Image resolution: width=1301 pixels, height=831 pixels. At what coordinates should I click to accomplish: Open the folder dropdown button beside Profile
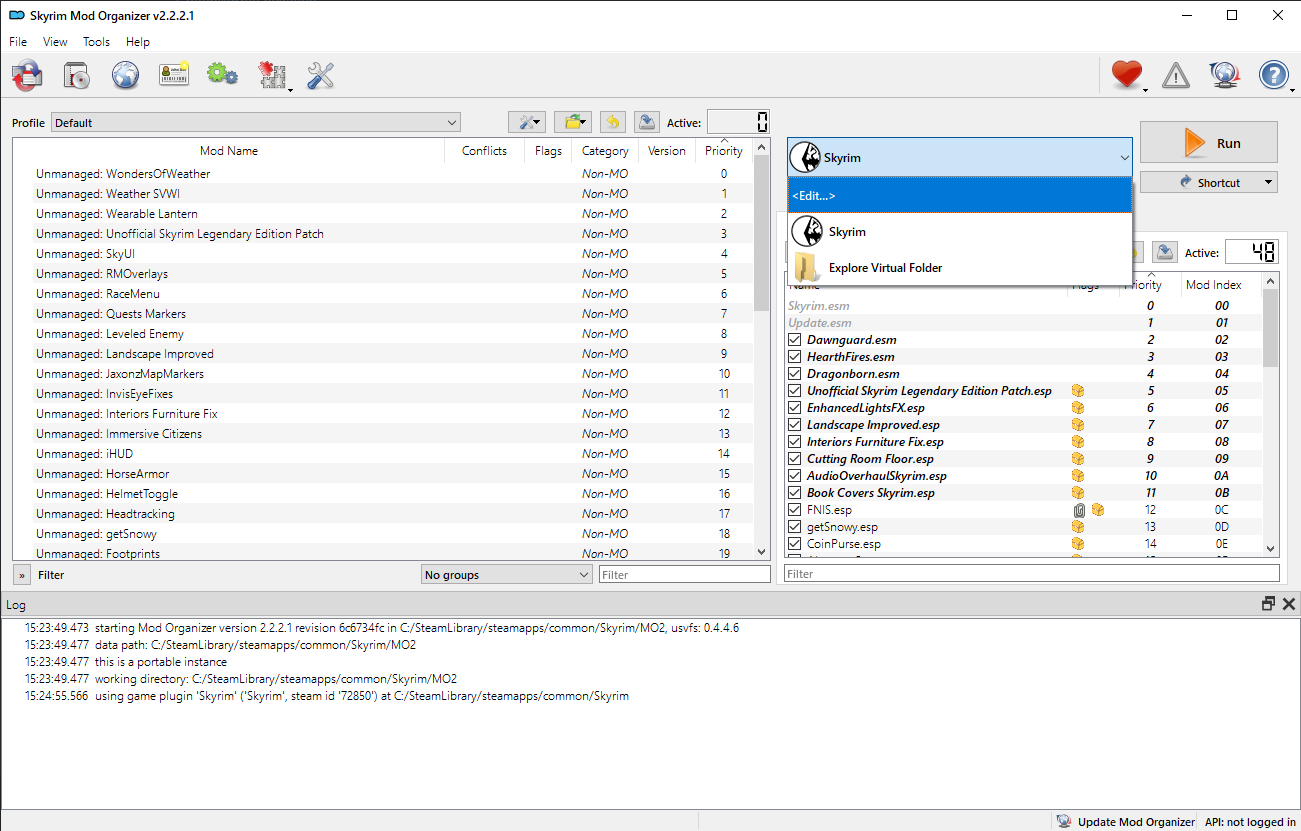(573, 122)
